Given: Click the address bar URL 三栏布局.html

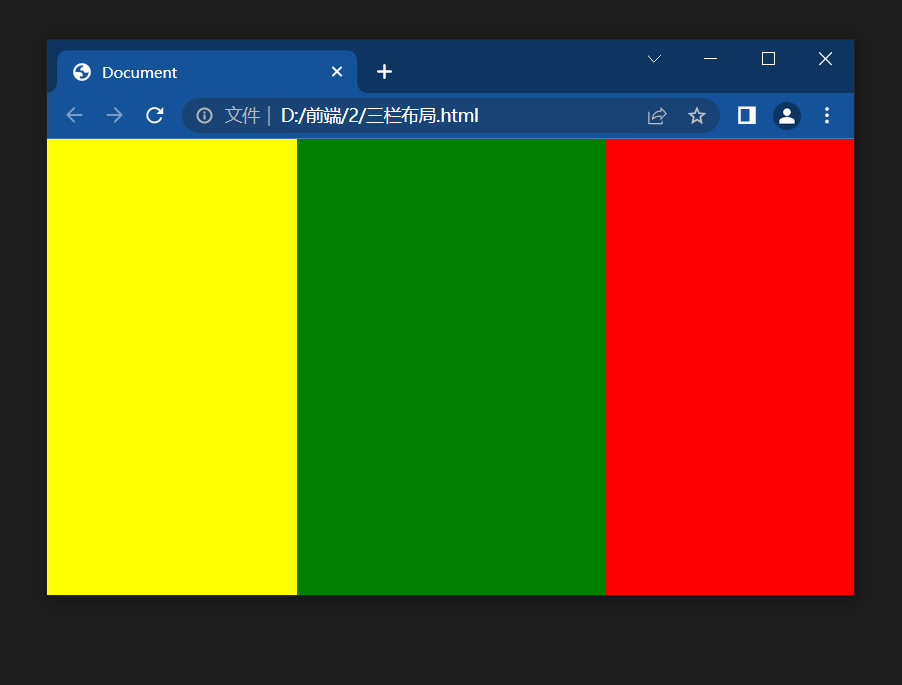Looking at the screenshot, I should (x=379, y=116).
